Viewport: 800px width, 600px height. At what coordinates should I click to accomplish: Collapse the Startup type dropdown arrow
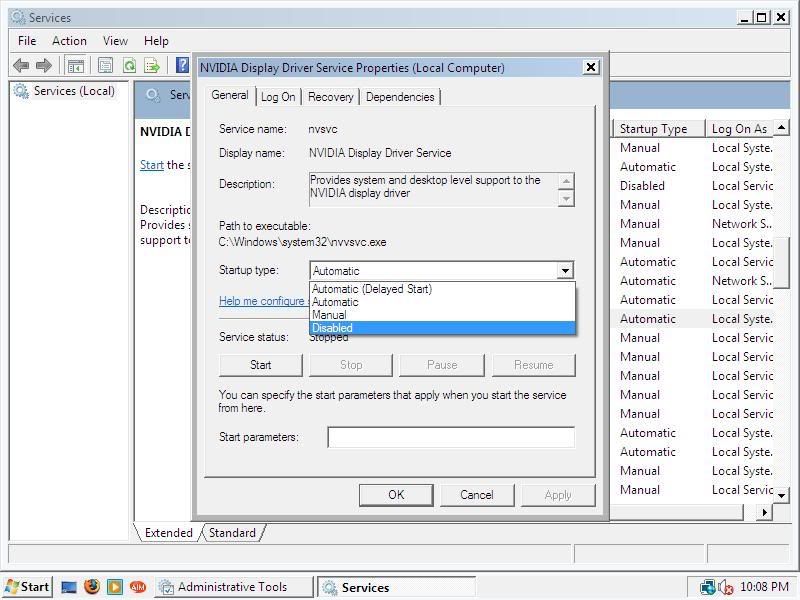click(565, 270)
